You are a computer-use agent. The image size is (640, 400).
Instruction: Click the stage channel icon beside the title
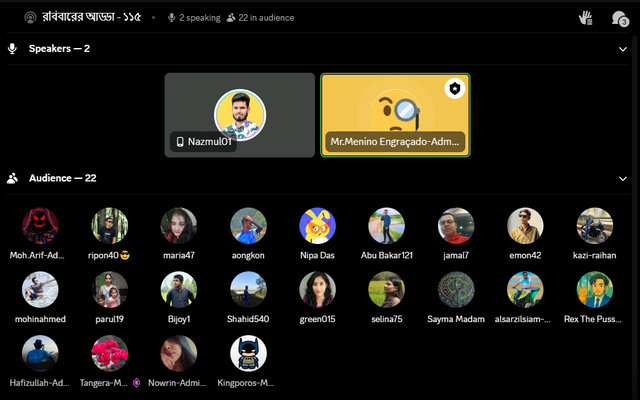[30, 18]
